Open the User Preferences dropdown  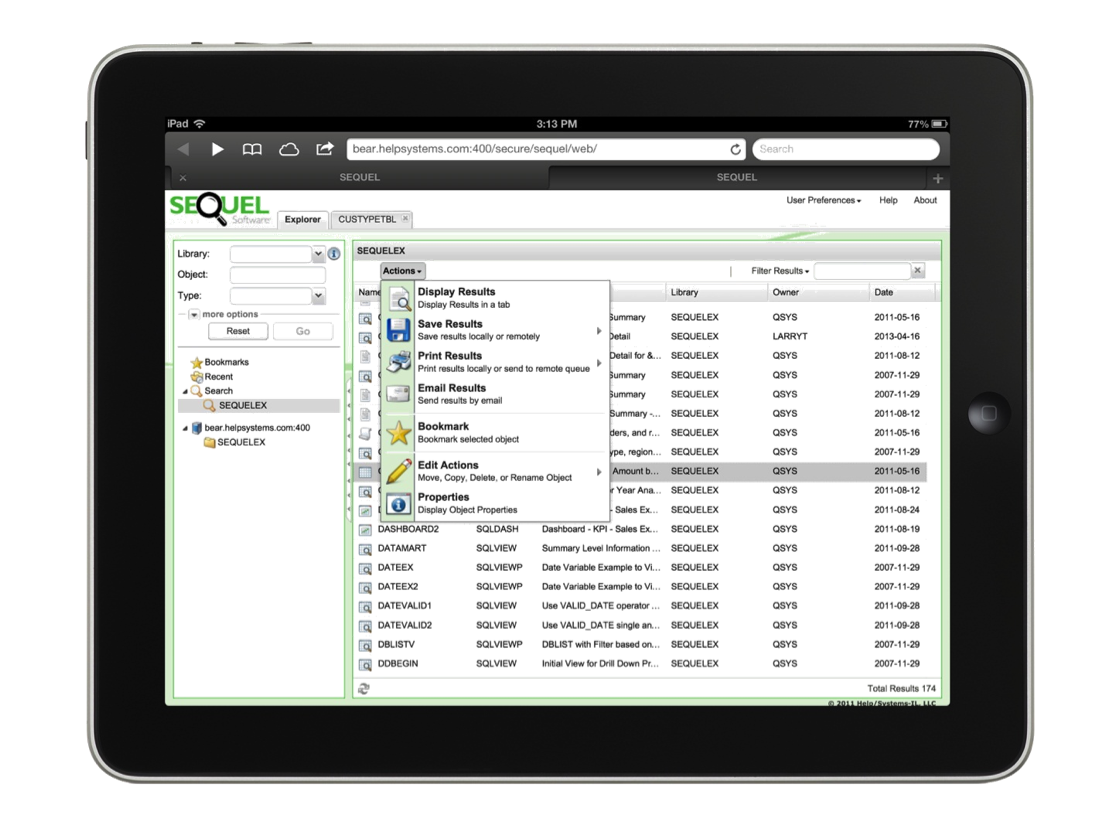click(824, 200)
